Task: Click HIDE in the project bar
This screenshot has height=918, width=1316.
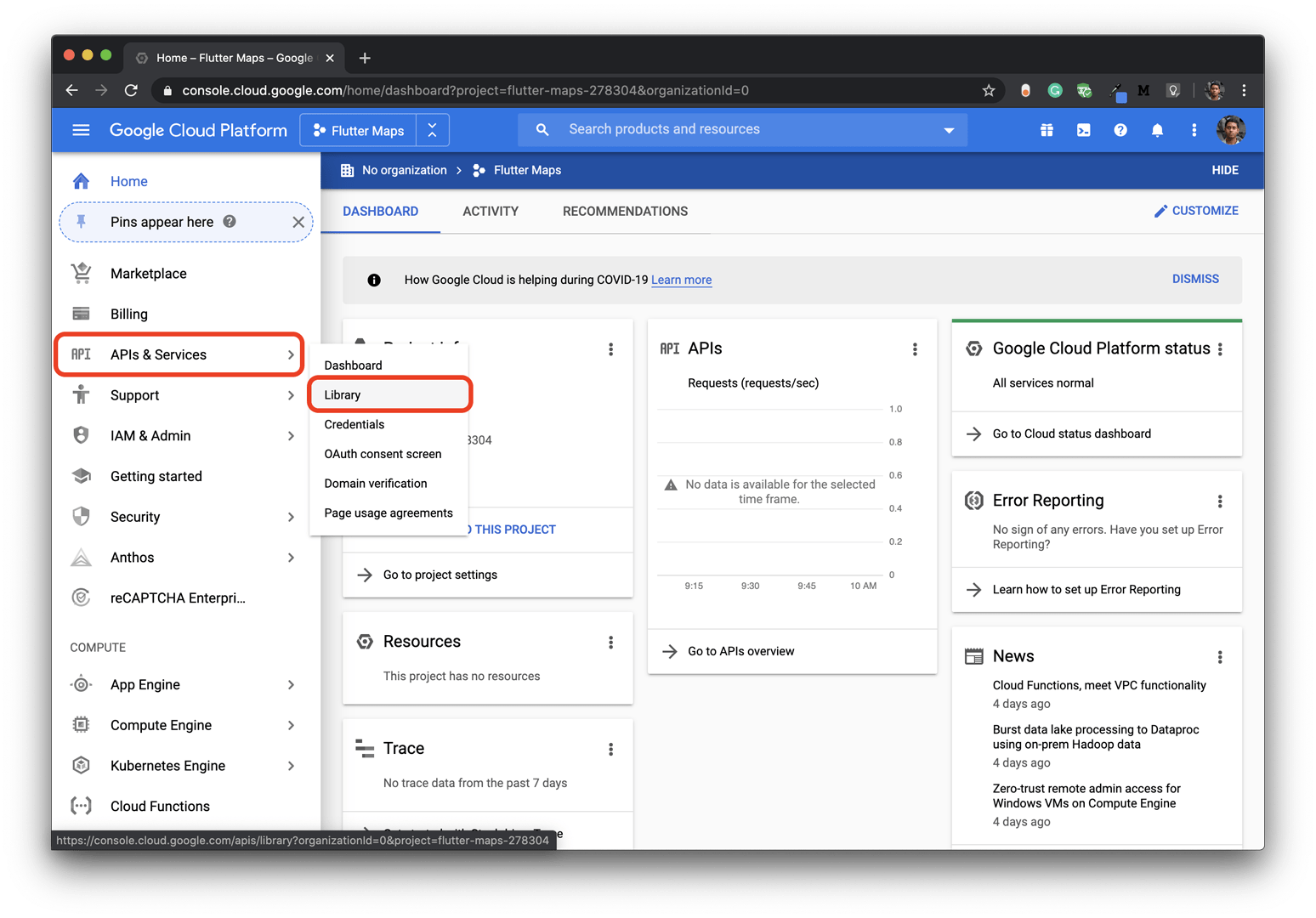Action: (x=1224, y=170)
